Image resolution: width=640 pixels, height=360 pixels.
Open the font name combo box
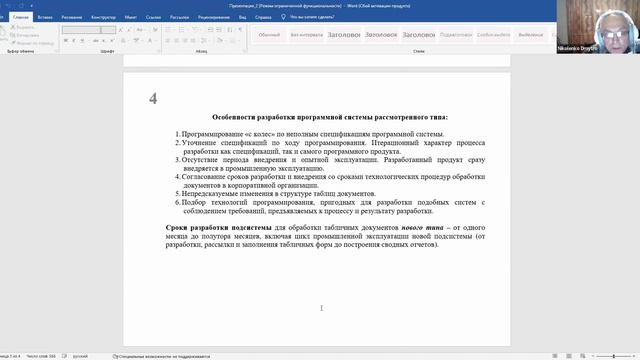(81, 29)
